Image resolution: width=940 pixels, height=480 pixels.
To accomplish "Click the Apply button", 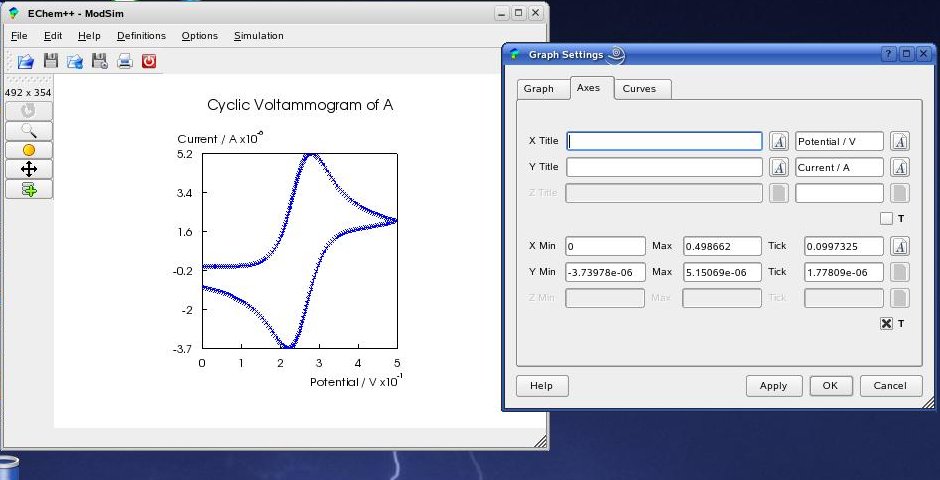I will tap(773, 386).
